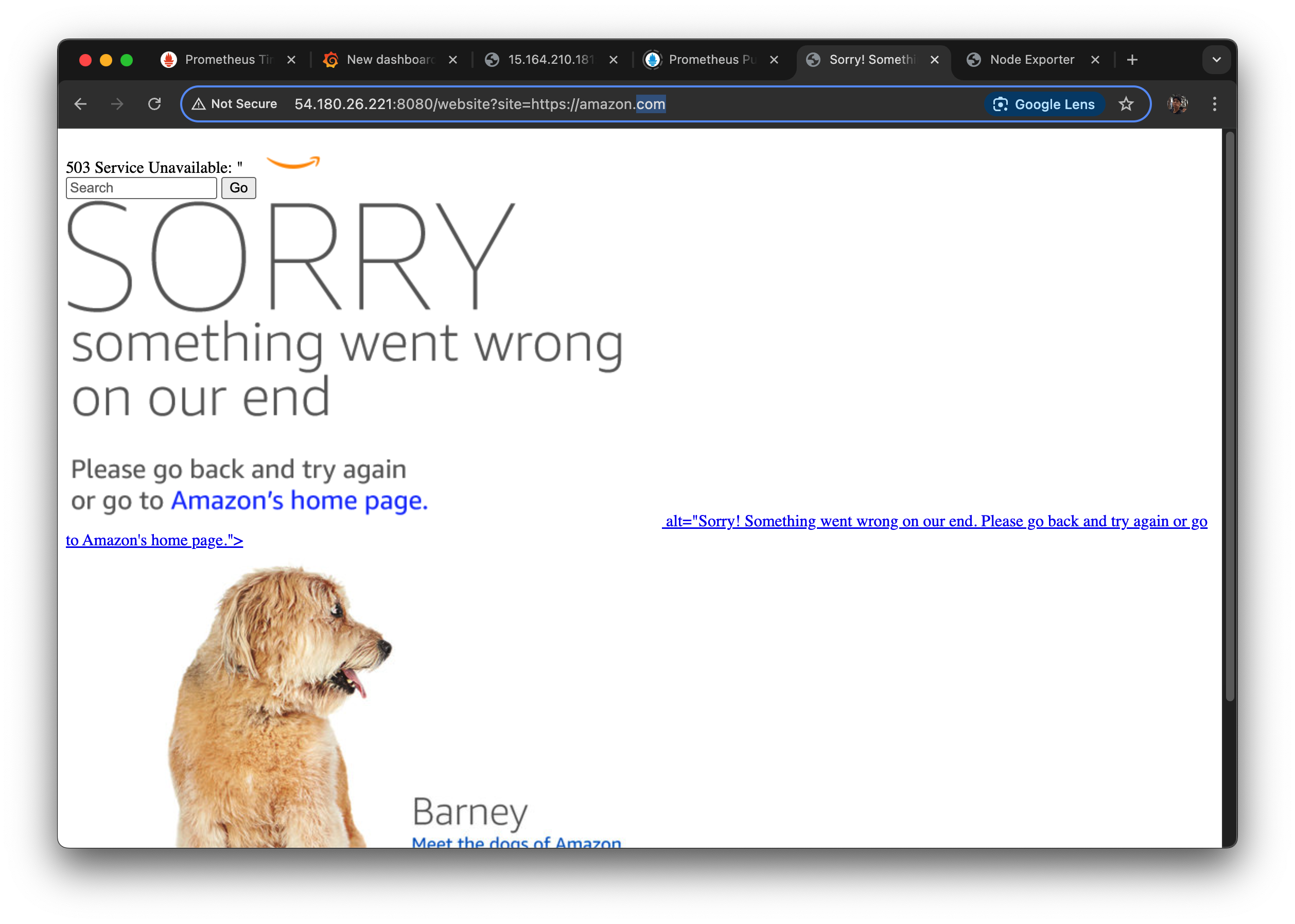This screenshot has height=924, width=1295.
Task: Click the Search input field
Action: pyautogui.click(x=141, y=188)
